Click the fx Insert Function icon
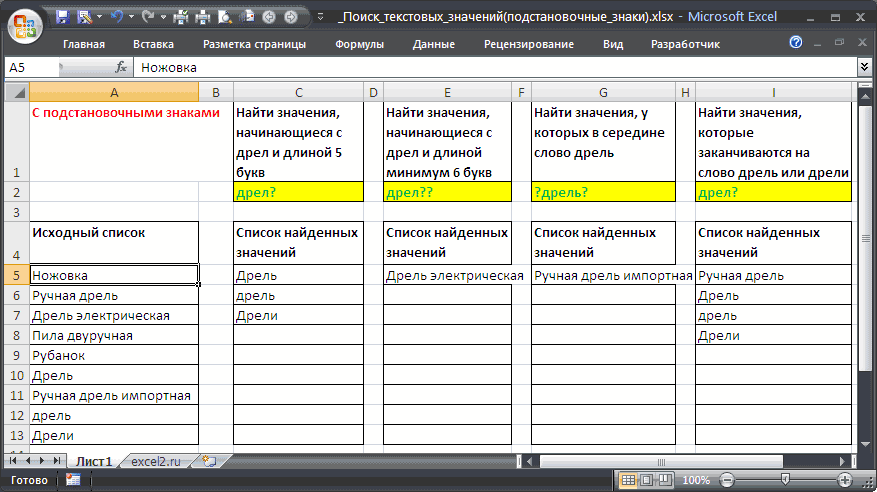 [x=120, y=67]
